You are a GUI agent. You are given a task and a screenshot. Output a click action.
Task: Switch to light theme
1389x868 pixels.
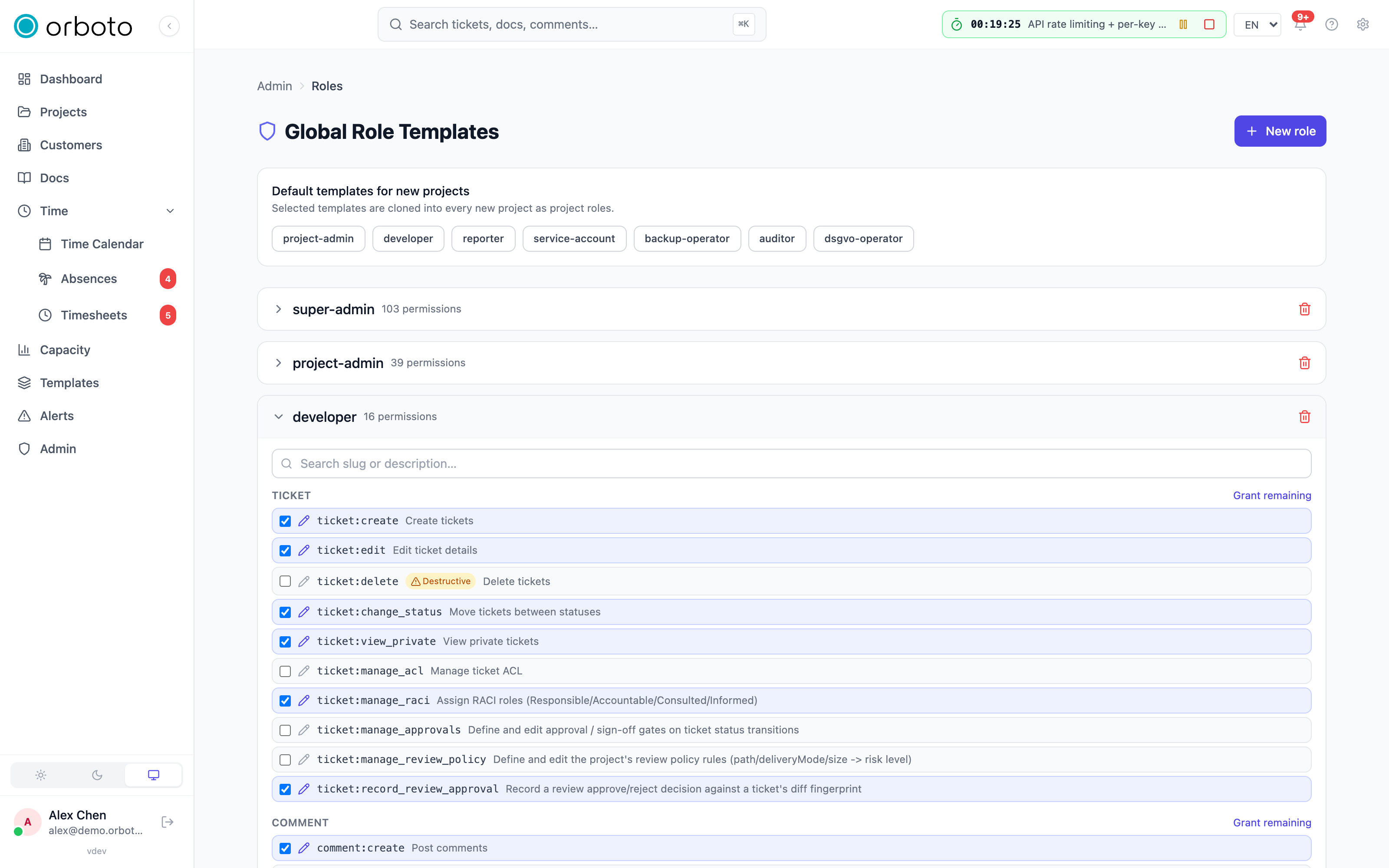pyautogui.click(x=40, y=775)
